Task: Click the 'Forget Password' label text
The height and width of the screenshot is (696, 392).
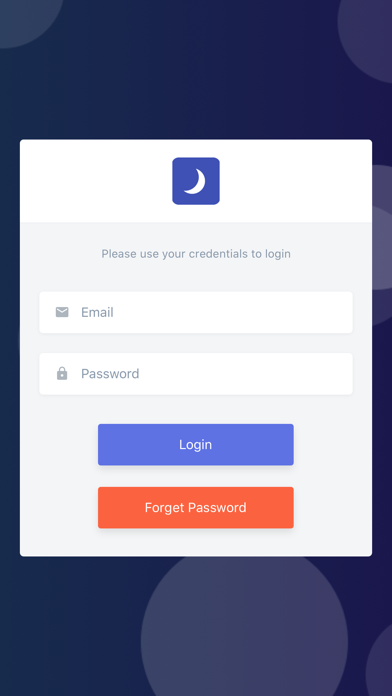Action: pyautogui.click(x=195, y=507)
